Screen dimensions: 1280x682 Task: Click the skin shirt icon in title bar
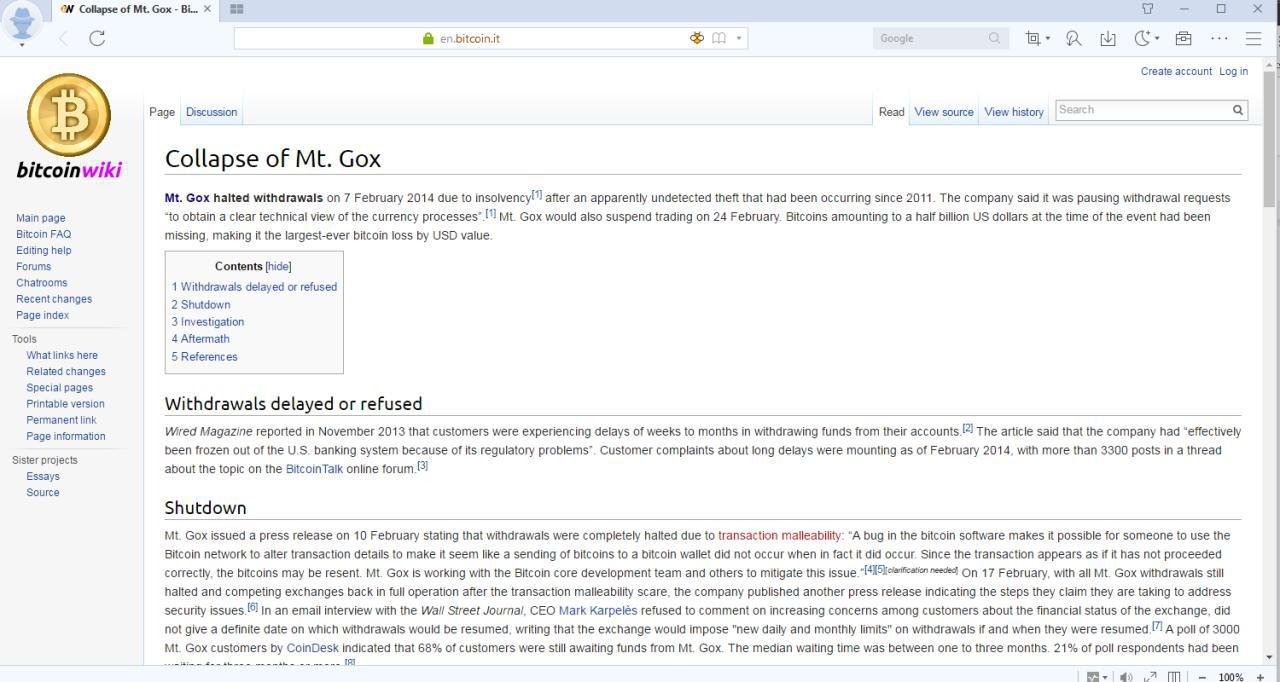click(1148, 9)
